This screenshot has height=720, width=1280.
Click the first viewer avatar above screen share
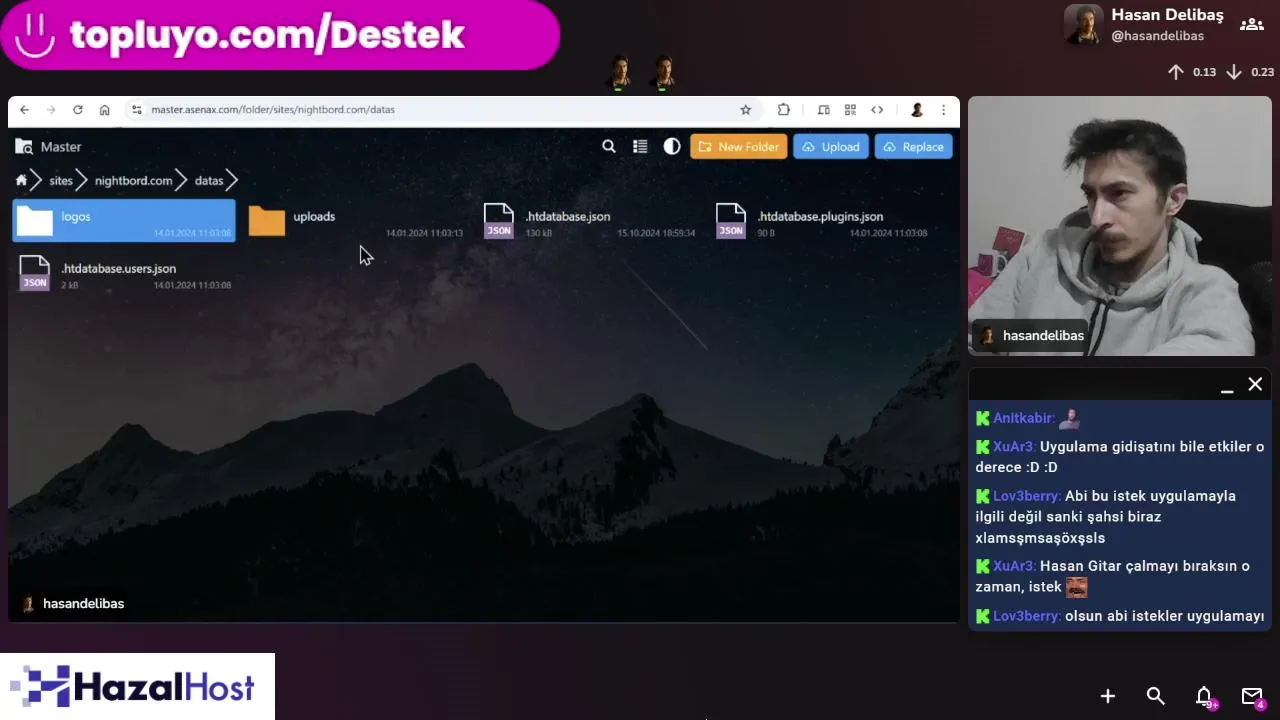pyautogui.click(x=620, y=73)
